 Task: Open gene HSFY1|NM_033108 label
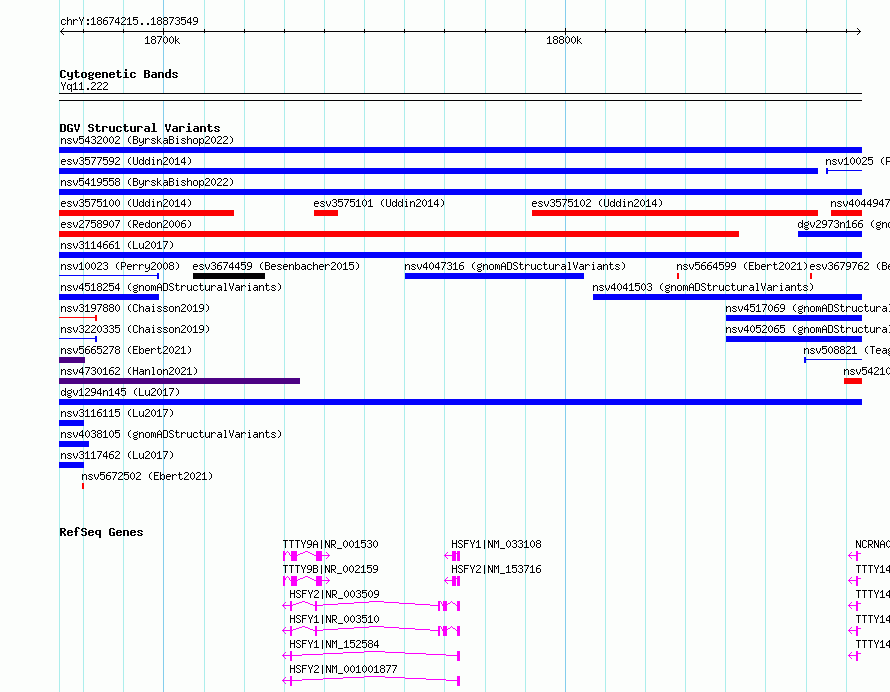point(496,544)
